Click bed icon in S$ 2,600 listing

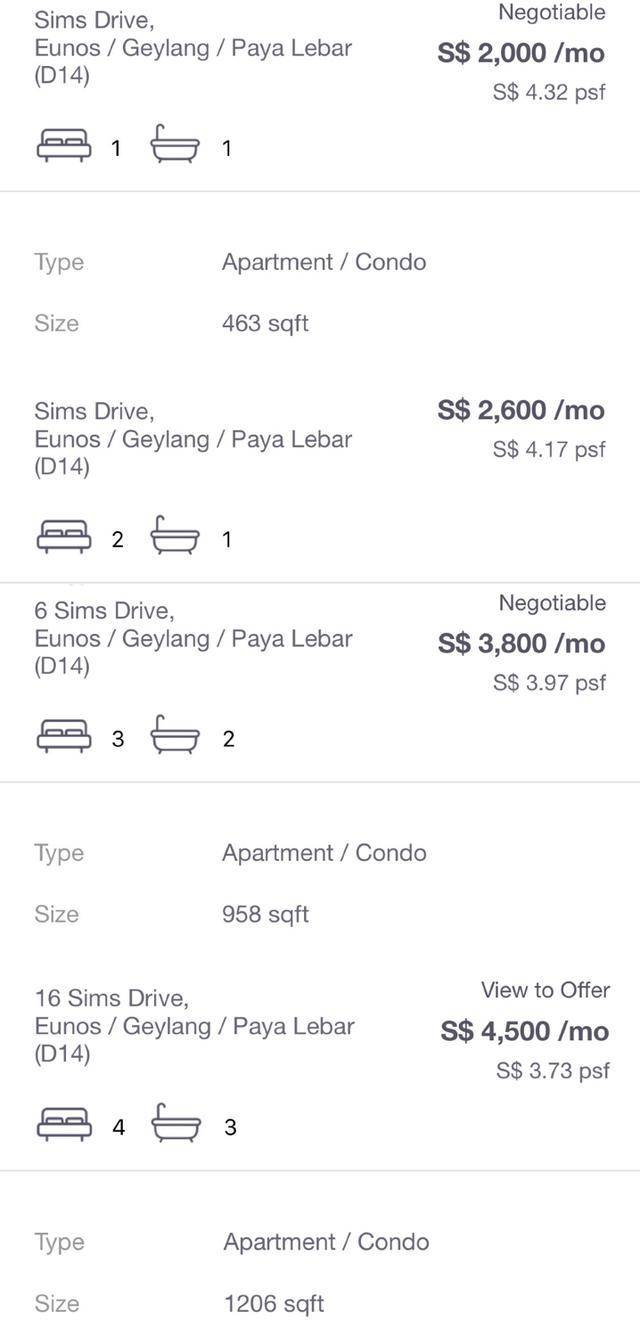pyautogui.click(x=64, y=538)
